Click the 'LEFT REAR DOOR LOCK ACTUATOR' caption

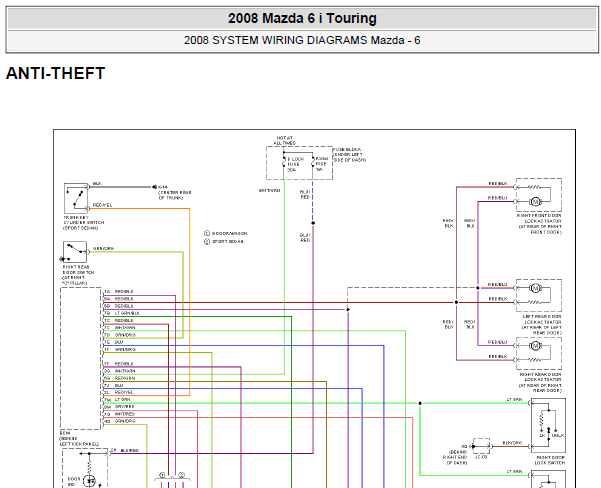(x=541, y=325)
